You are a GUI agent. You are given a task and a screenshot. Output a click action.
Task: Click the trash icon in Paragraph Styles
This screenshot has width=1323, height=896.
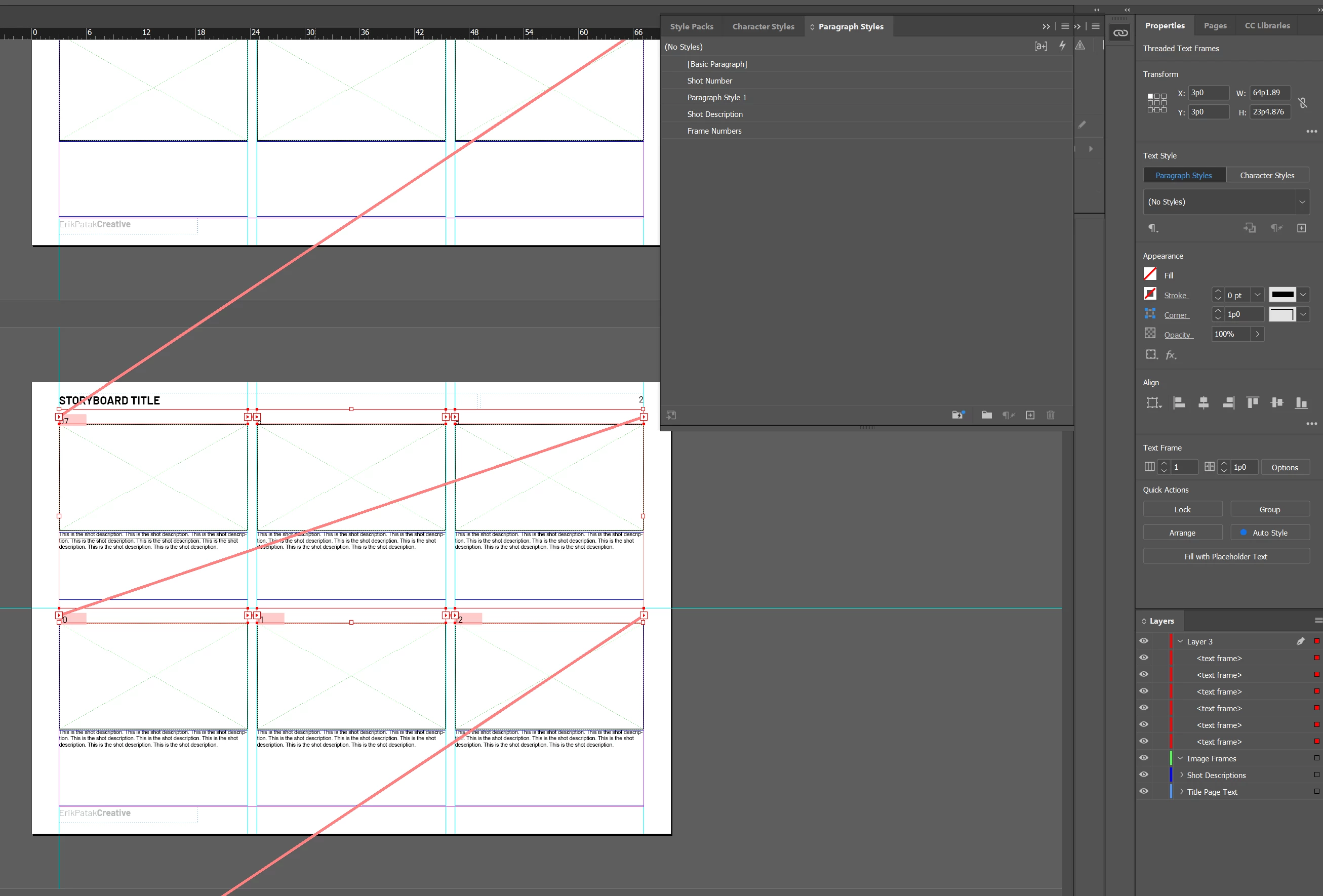(1050, 415)
